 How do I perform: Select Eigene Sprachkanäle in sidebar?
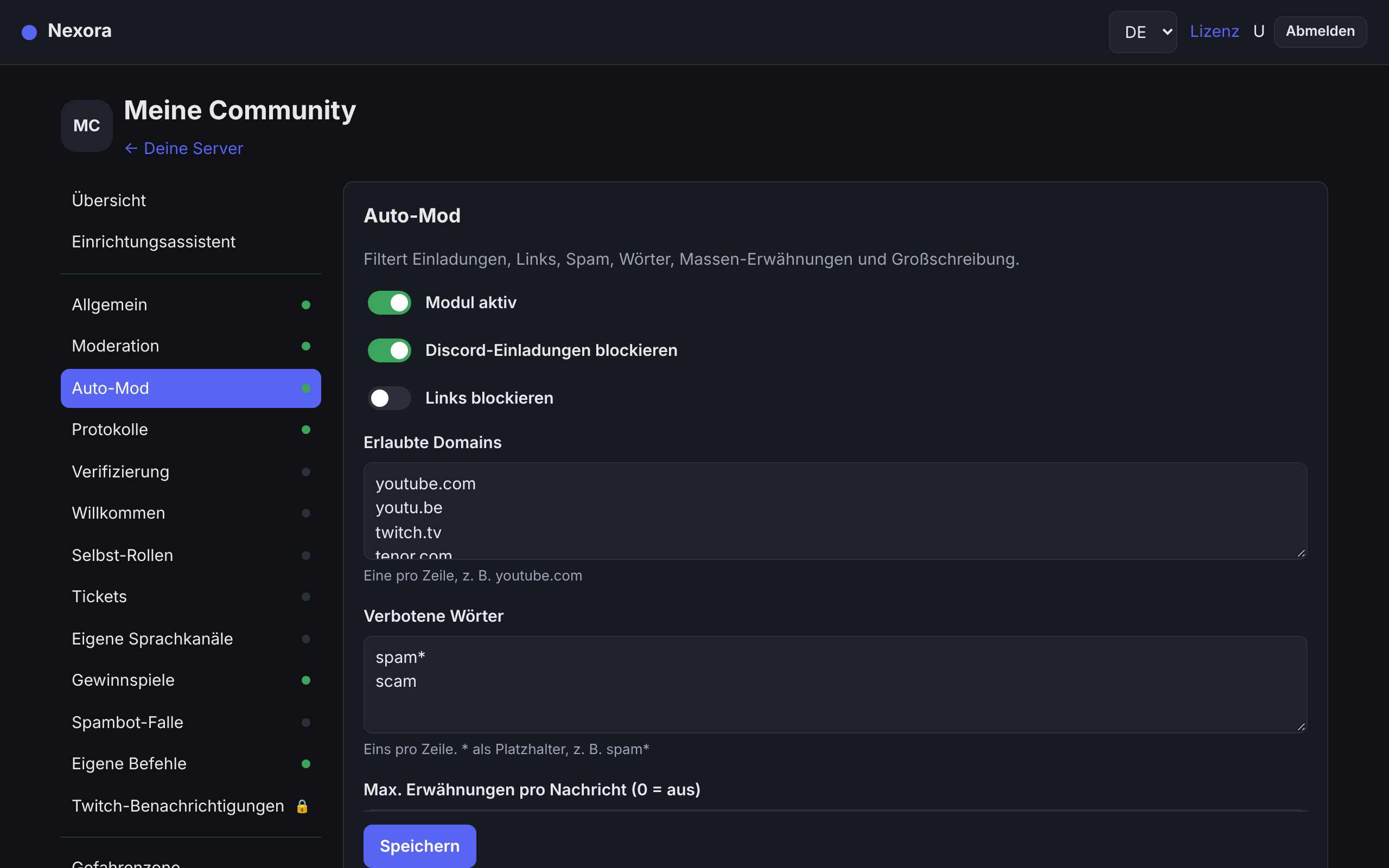tap(190, 639)
